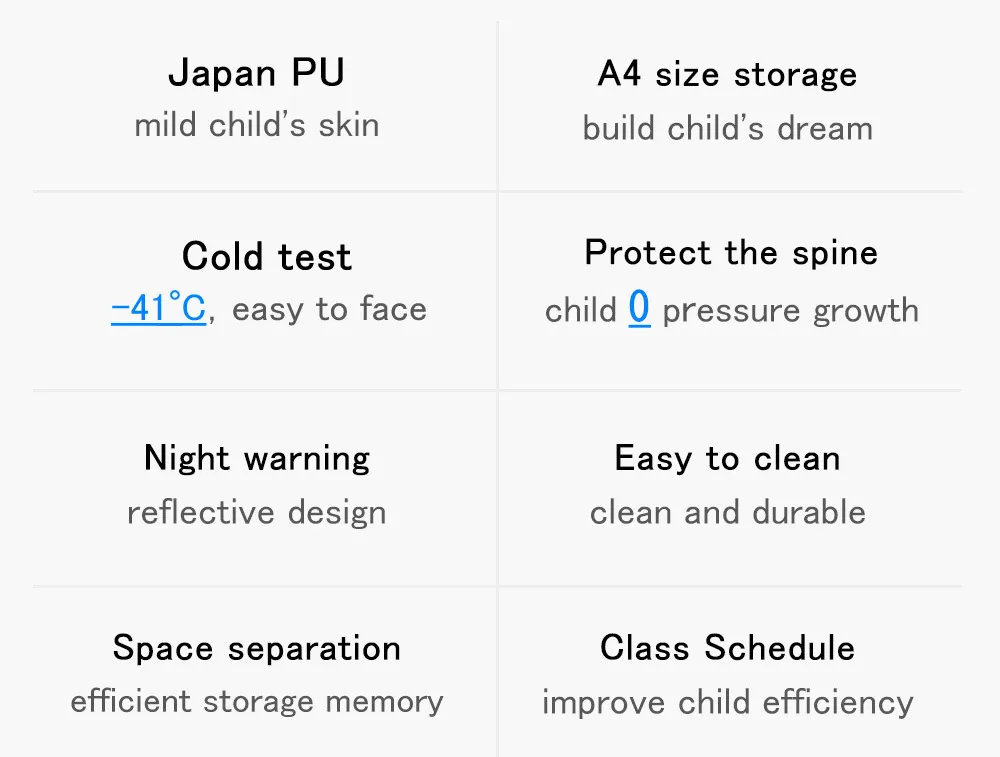
Task: Click the Class Schedule heading
Action: click(x=728, y=648)
